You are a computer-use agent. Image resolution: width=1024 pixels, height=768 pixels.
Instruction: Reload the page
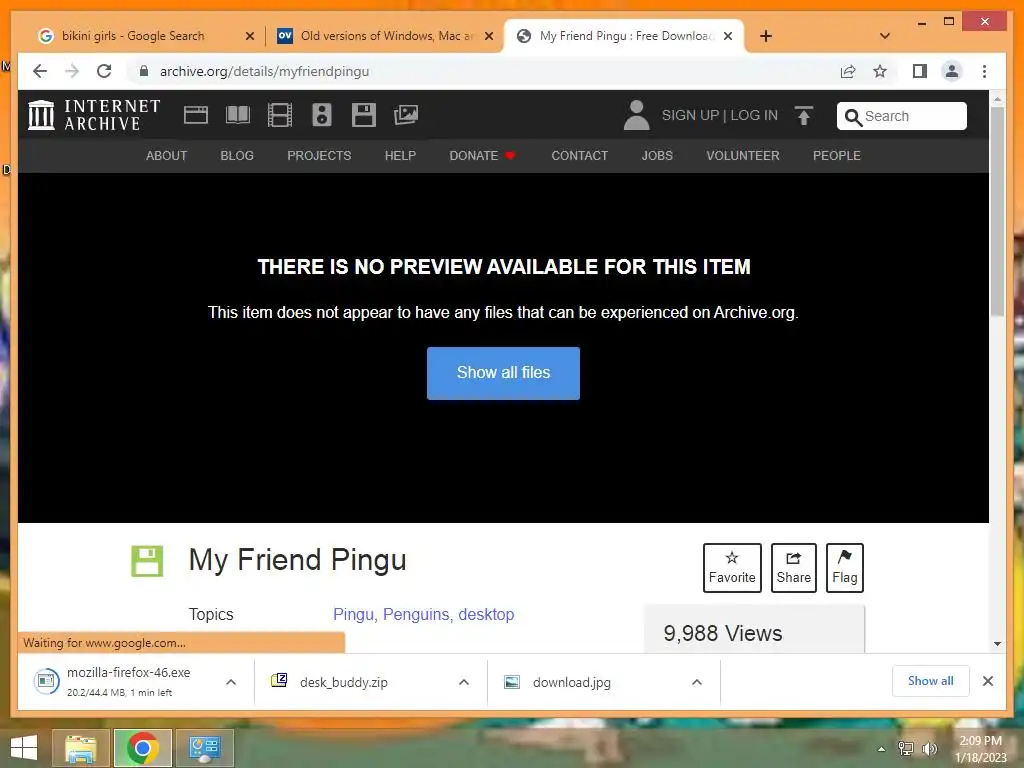click(104, 71)
